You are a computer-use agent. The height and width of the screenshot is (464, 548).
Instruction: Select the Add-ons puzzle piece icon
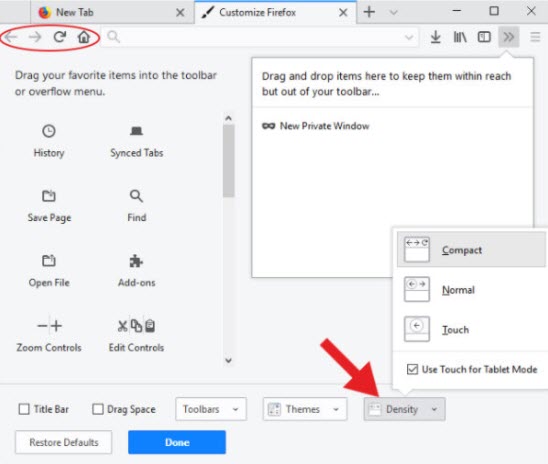click(x=136, y=261)
